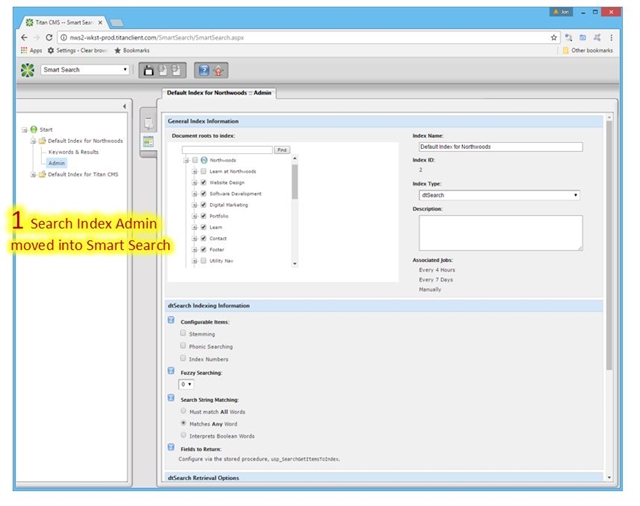
Task: Click into the Description text area
Action: [x=501, y=233]
